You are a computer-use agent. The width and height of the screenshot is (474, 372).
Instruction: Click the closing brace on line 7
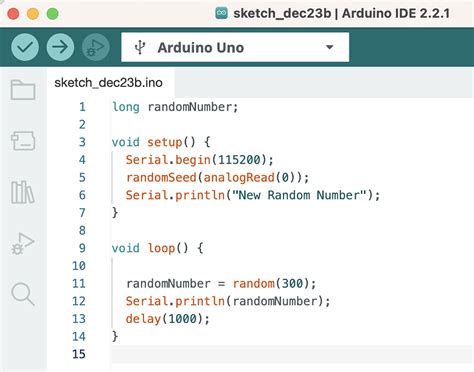tap(115, 213)
